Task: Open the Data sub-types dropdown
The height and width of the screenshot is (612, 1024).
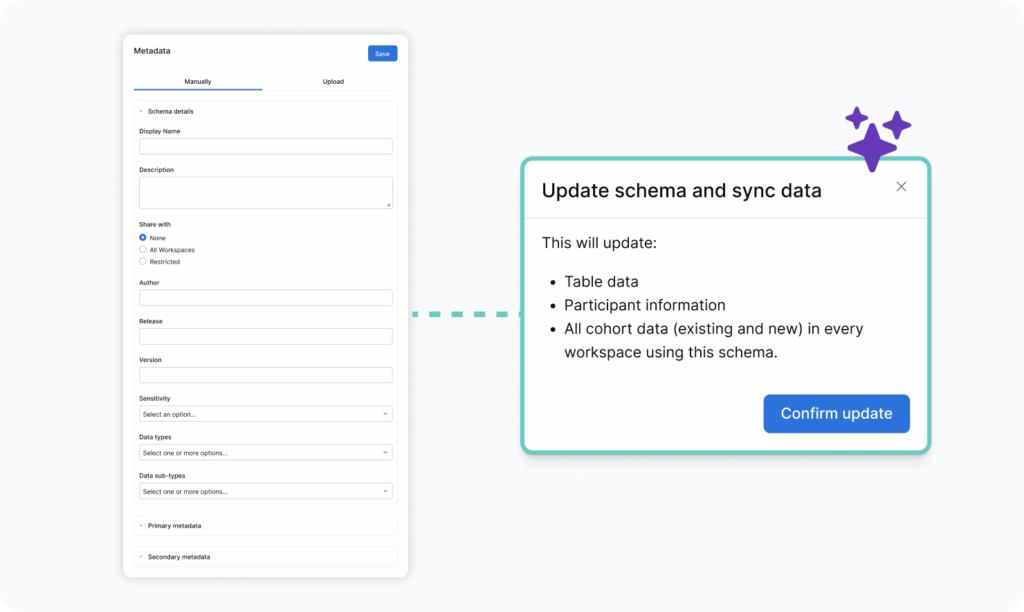Action: [x=266, y=491]
